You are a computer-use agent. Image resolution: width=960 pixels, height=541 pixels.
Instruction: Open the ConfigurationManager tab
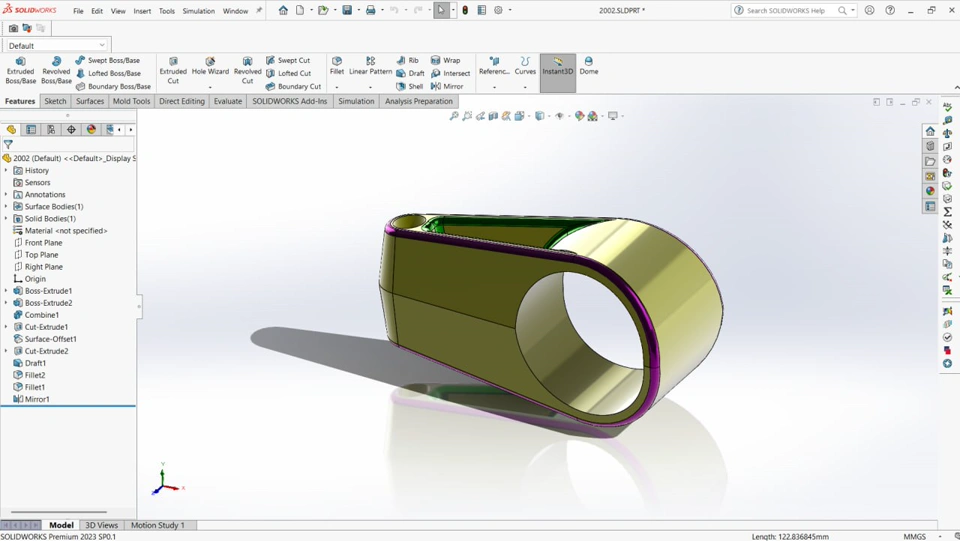pos(51,129)
